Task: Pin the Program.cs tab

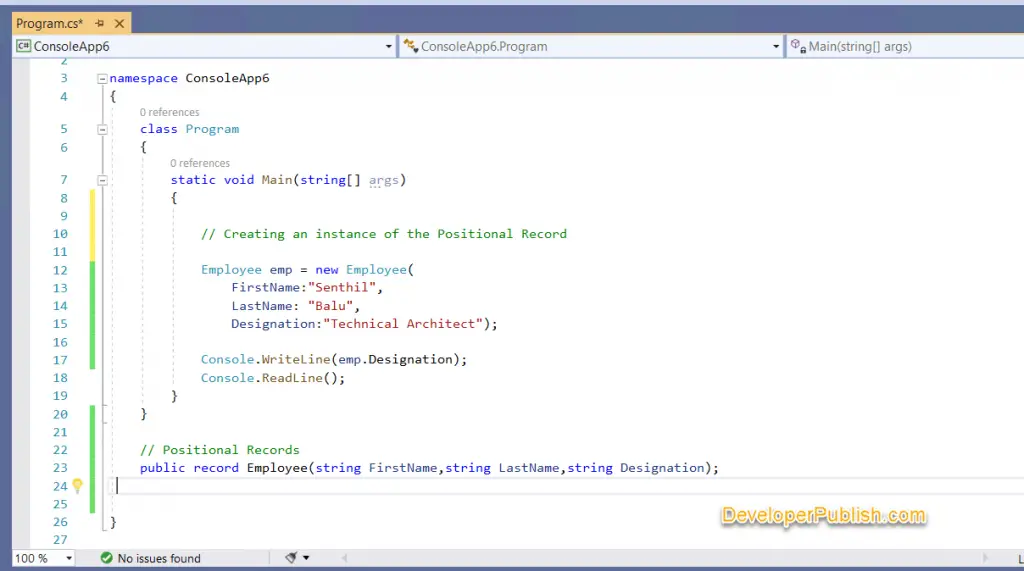Action: [100, 23]
